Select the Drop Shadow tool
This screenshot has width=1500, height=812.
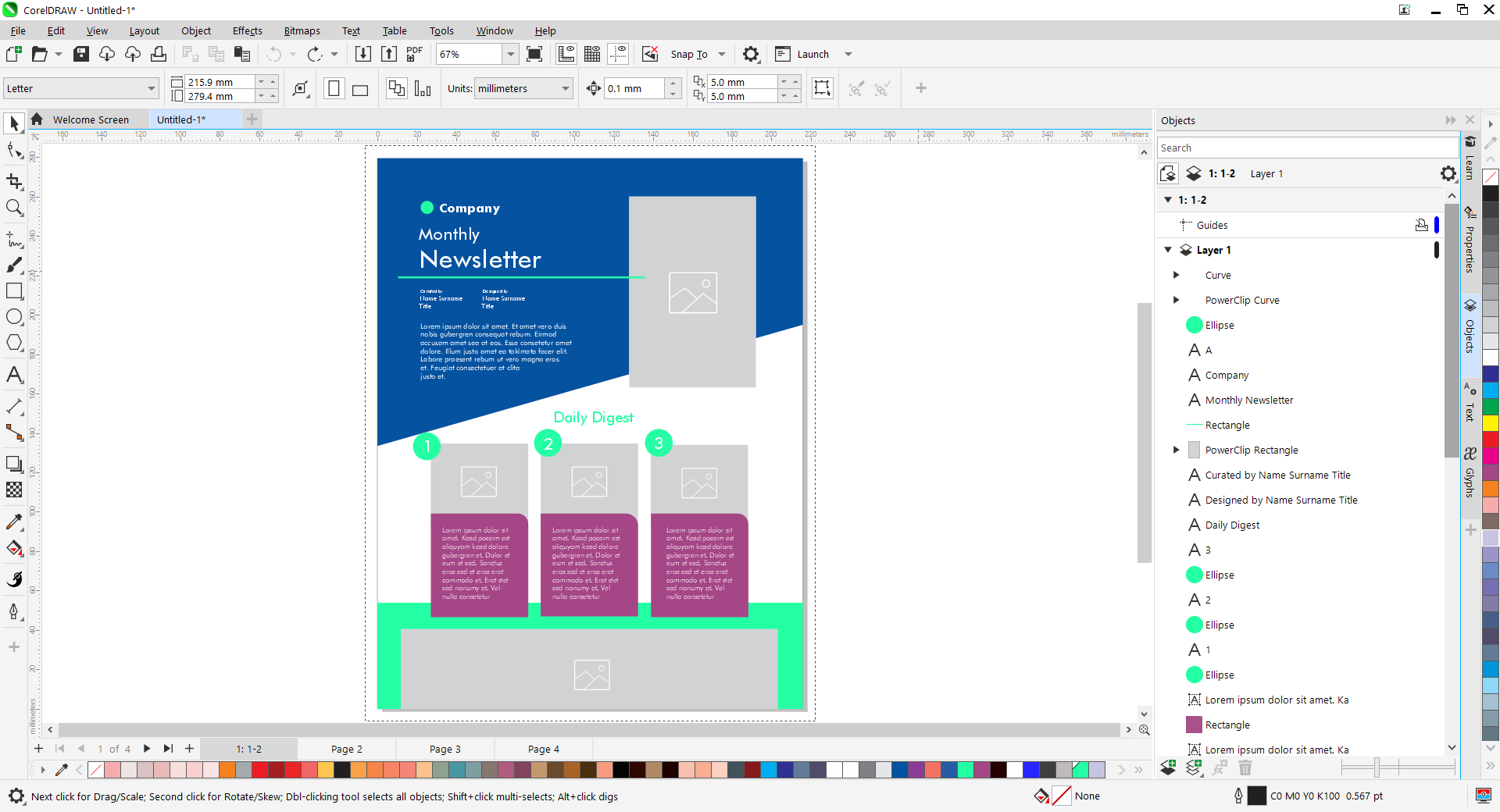tap(14, 464)
